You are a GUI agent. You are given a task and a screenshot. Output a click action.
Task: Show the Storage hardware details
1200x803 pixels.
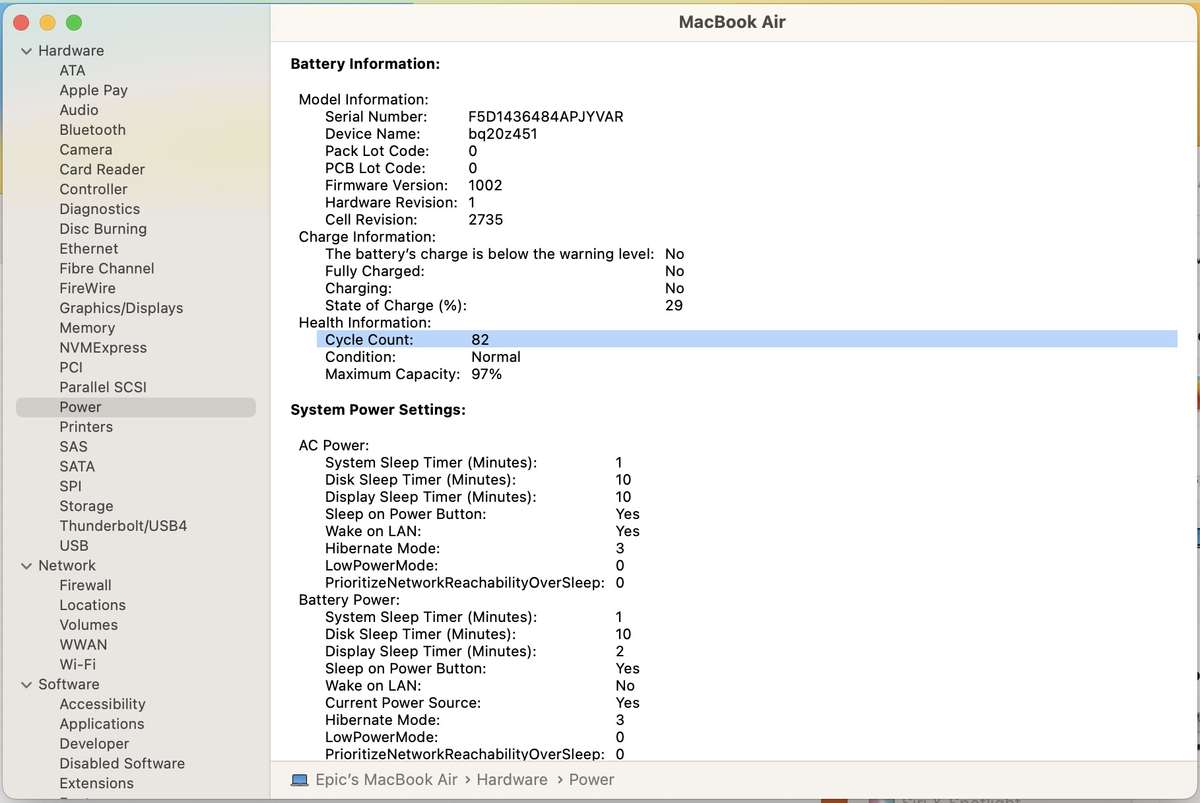pos(86,506)
